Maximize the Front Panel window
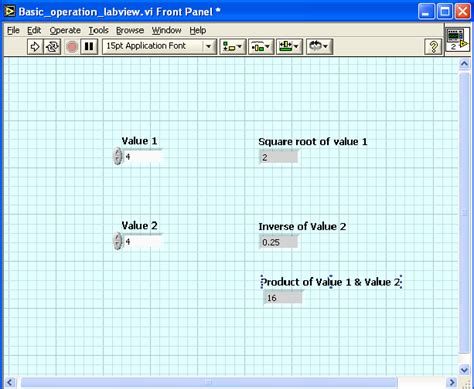The width and height of the screenshot is (474, 389). [445, 12]
